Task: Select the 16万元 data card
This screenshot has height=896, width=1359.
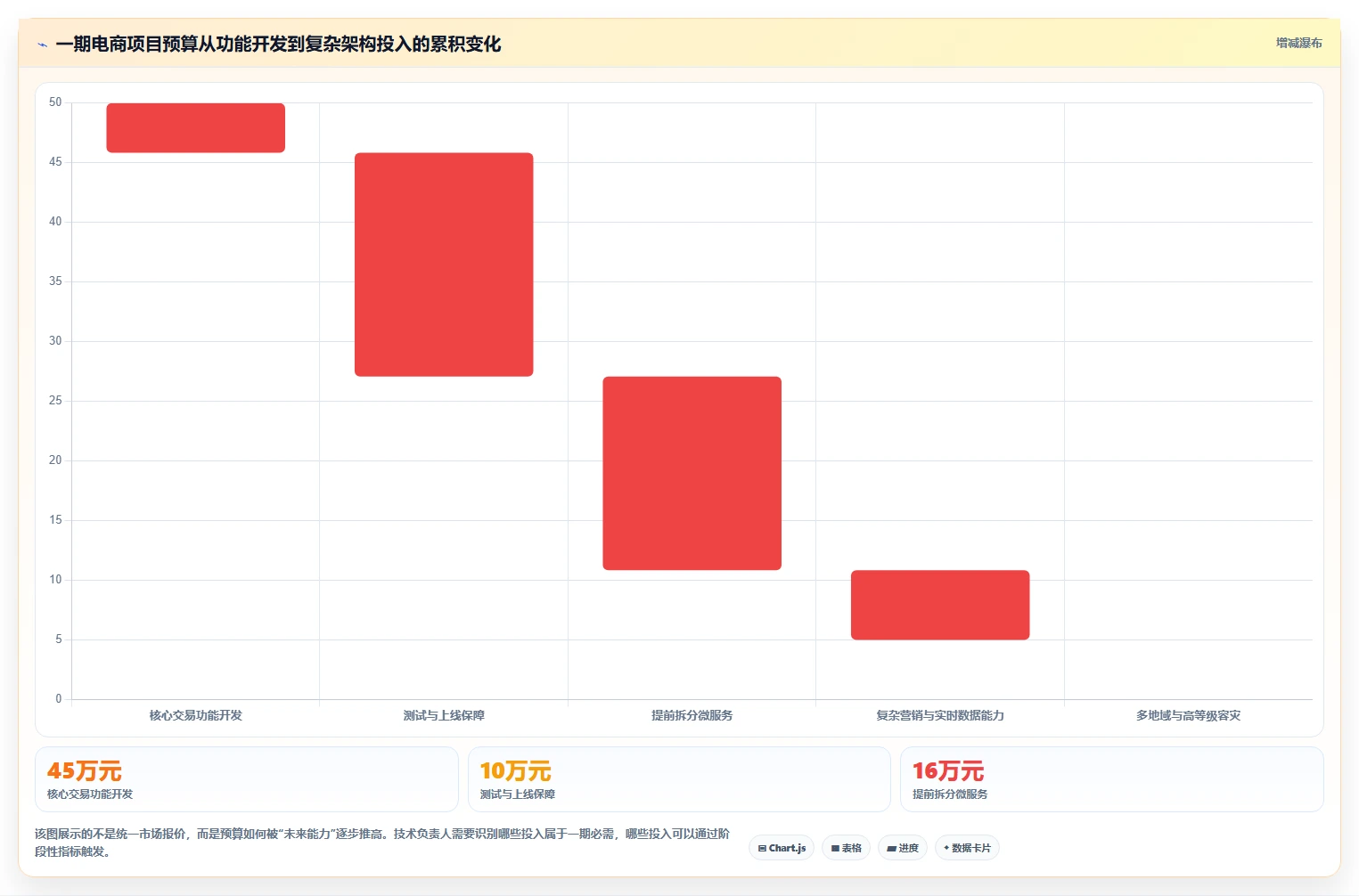Action: click(x=1112, y=779)
